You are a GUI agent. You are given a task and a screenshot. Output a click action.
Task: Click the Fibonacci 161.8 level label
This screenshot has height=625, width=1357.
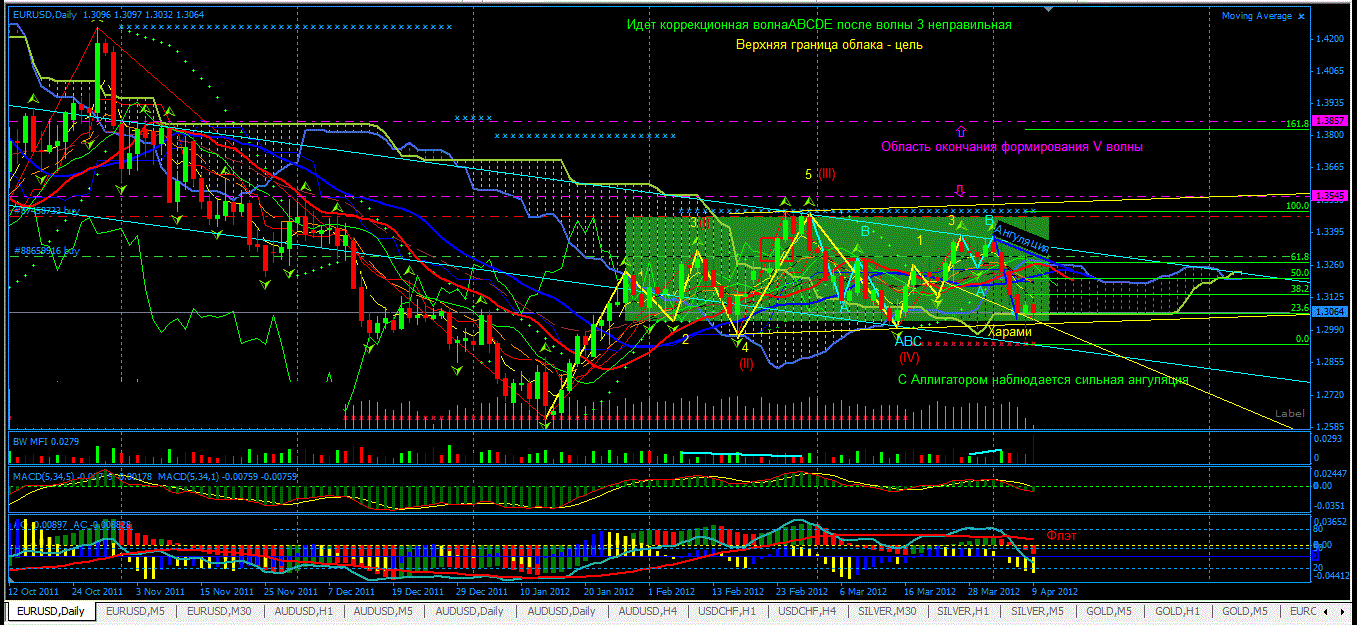(x=1298, y=124)
